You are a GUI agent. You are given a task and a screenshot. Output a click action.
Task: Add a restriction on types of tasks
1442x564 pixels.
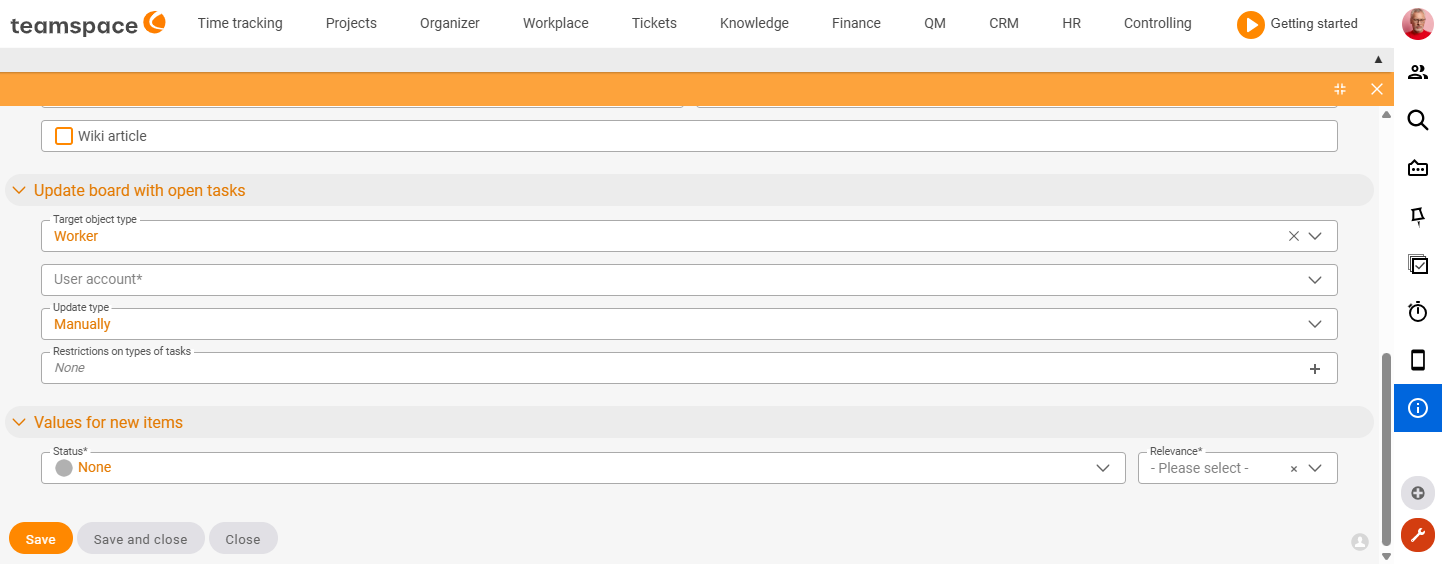point(1315,369)
